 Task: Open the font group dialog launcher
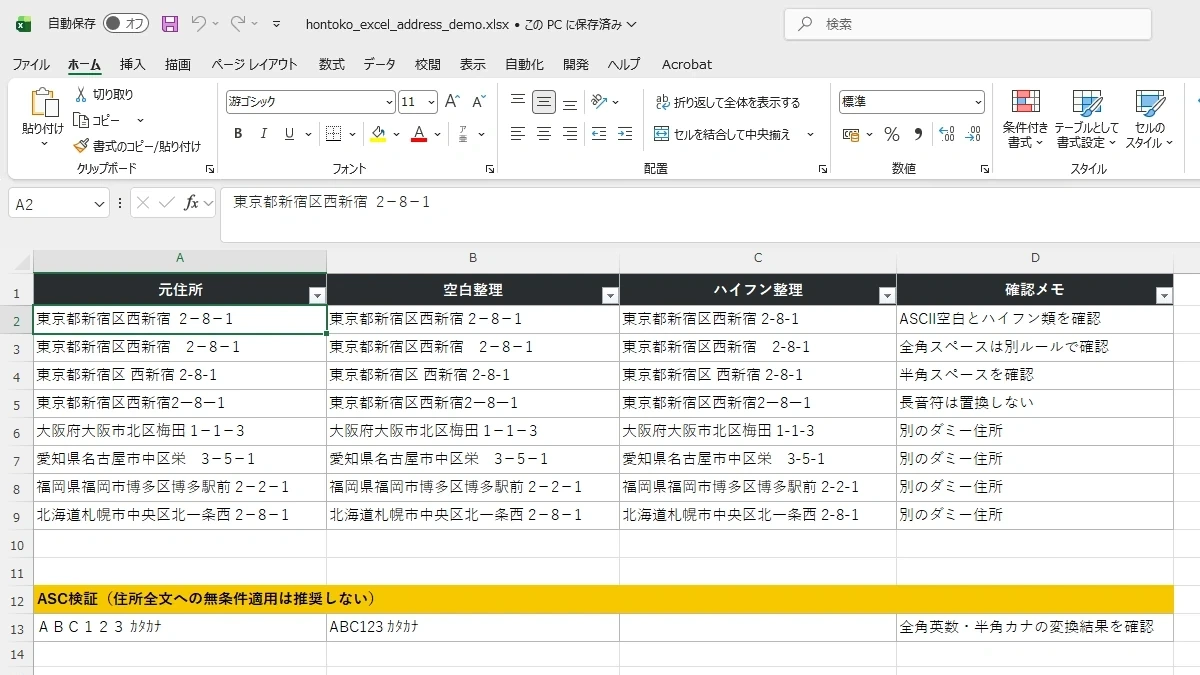pyautogui.click(x=490, y=170)
